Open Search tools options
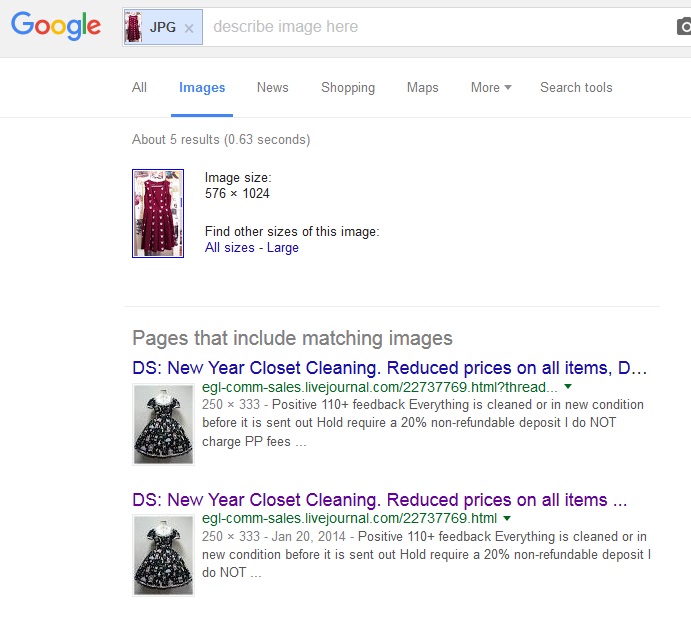Viewport: 691px width, 619px height. (576, 87)
